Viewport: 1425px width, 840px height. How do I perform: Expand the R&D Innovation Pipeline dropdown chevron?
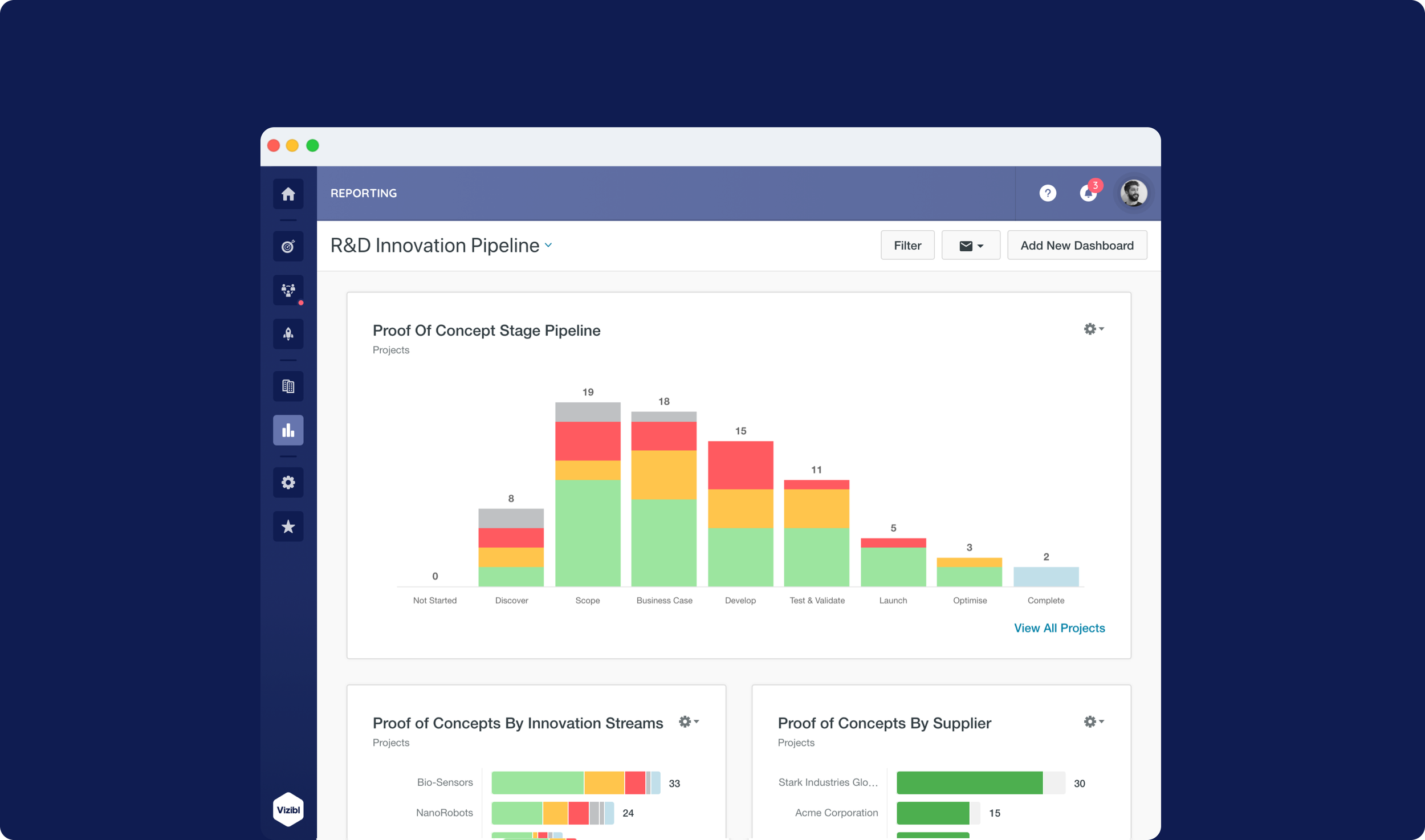[548, 245]
